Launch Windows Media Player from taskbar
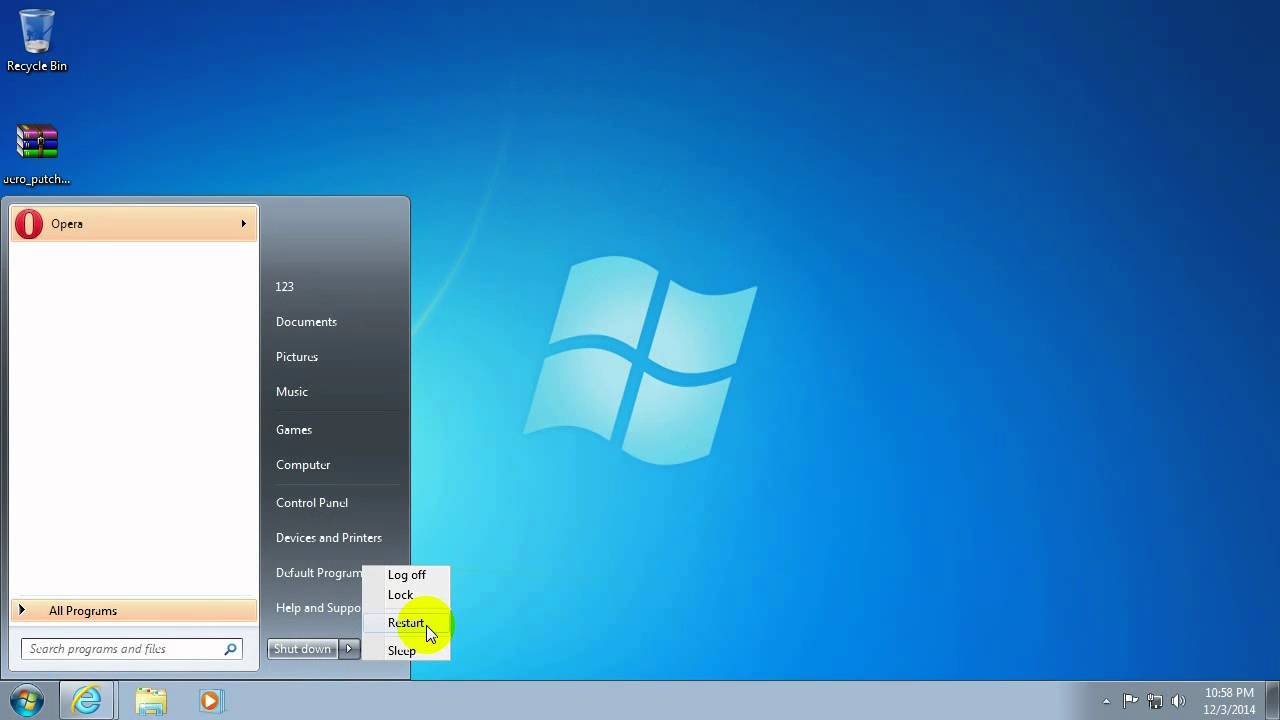This screenshot has width=1280, height=720. [210, 701]
